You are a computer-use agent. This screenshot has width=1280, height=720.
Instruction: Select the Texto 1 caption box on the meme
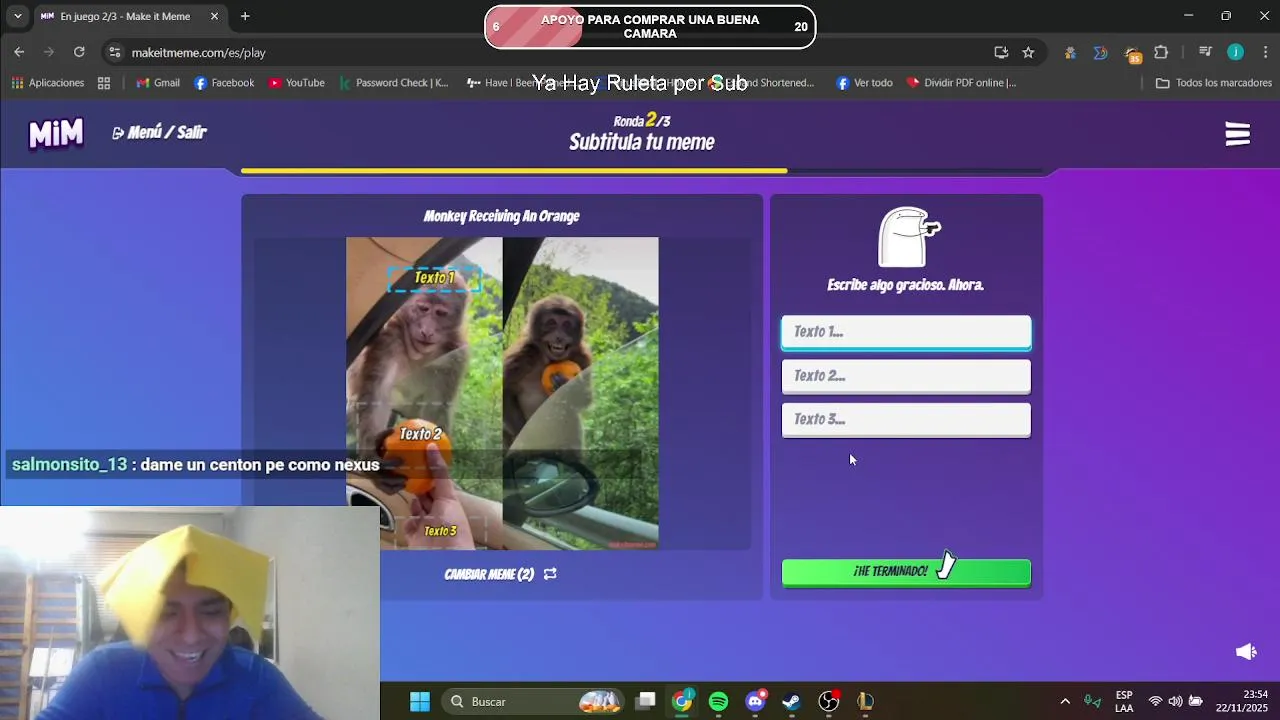tap(434, 278)
